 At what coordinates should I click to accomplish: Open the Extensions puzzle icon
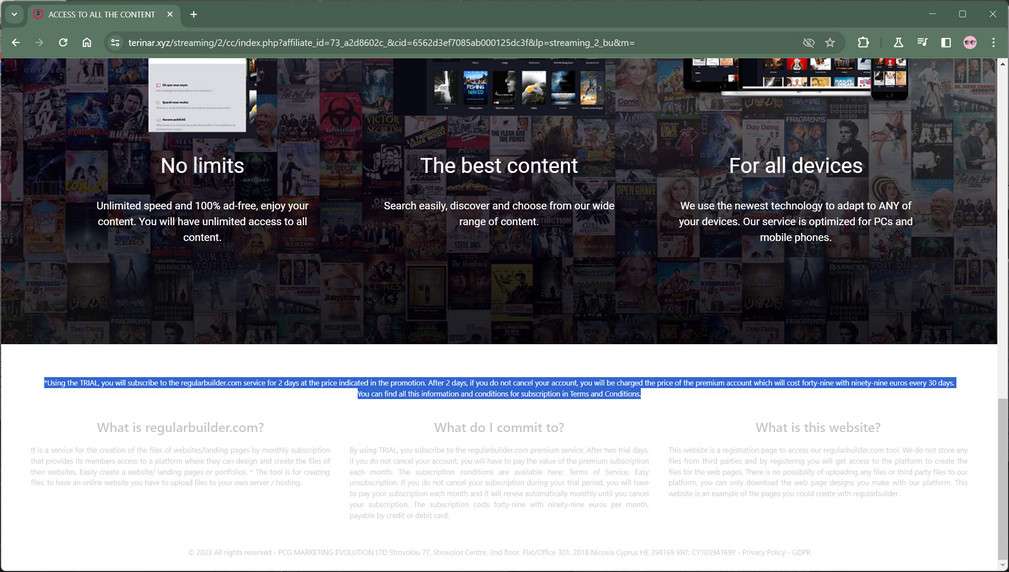(x=863, y=42)
